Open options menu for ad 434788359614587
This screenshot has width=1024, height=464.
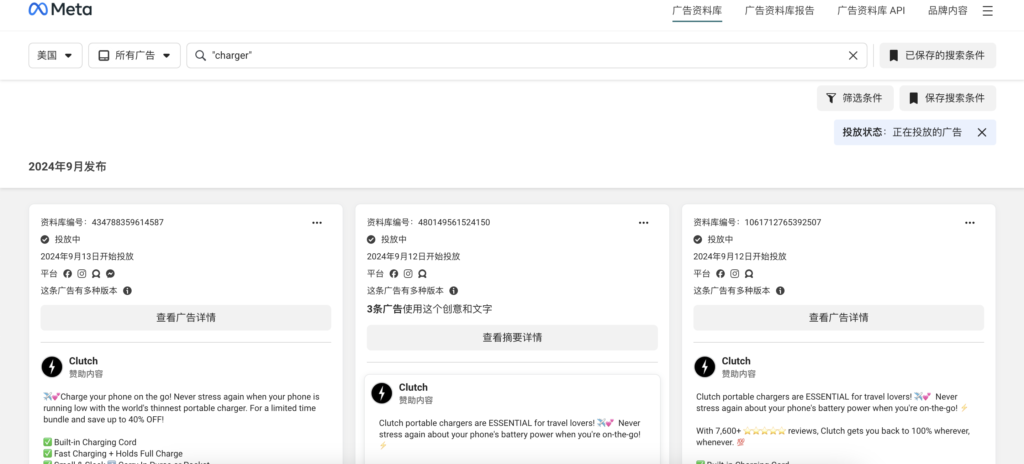click(x=317, y=222)
